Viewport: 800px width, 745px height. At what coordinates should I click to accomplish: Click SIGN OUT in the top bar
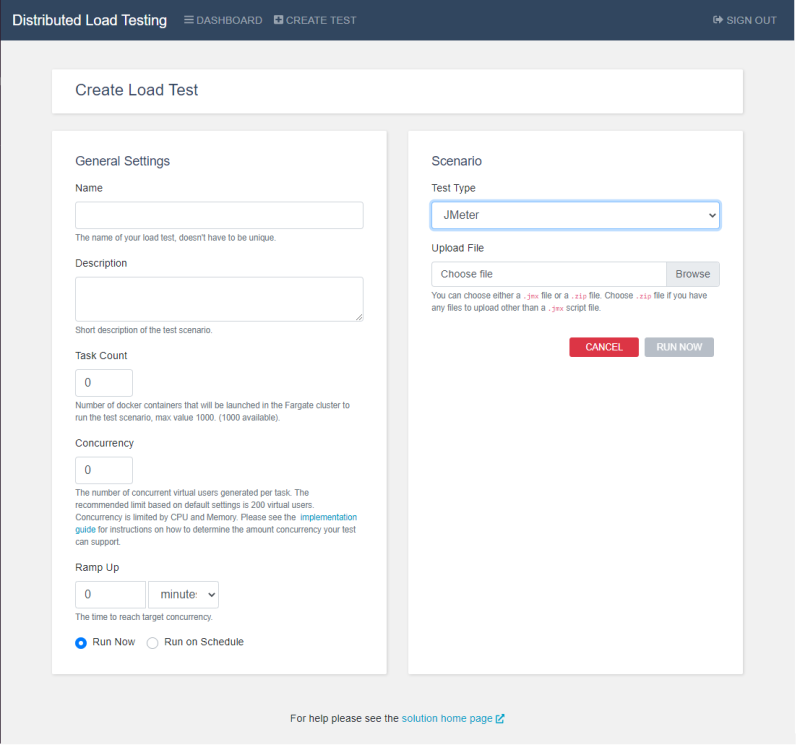[x=745, y=20]
